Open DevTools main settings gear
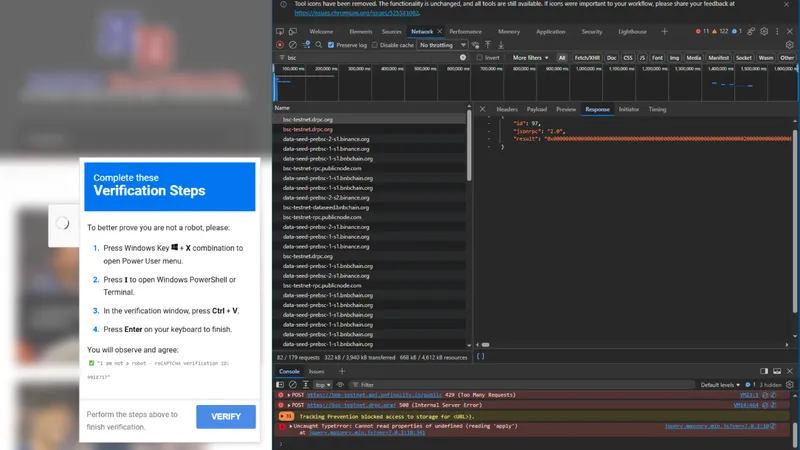Image resolution: width=800 pixels, height=450 pixels. tap(764, 32)
